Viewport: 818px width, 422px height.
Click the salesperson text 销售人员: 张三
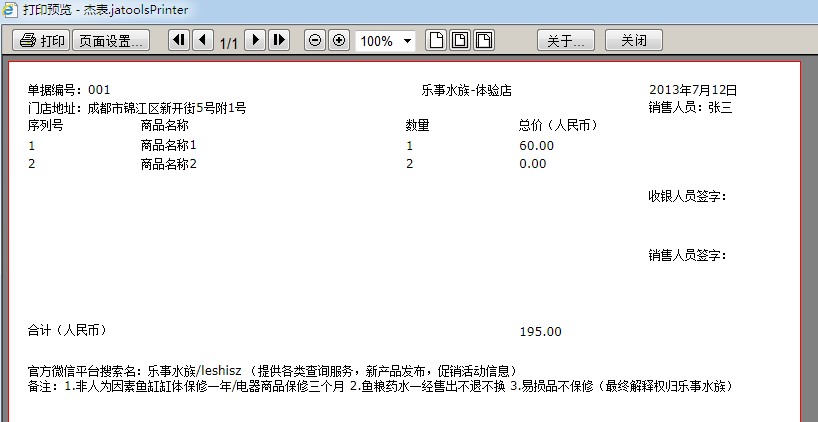(x=690, y=107)
